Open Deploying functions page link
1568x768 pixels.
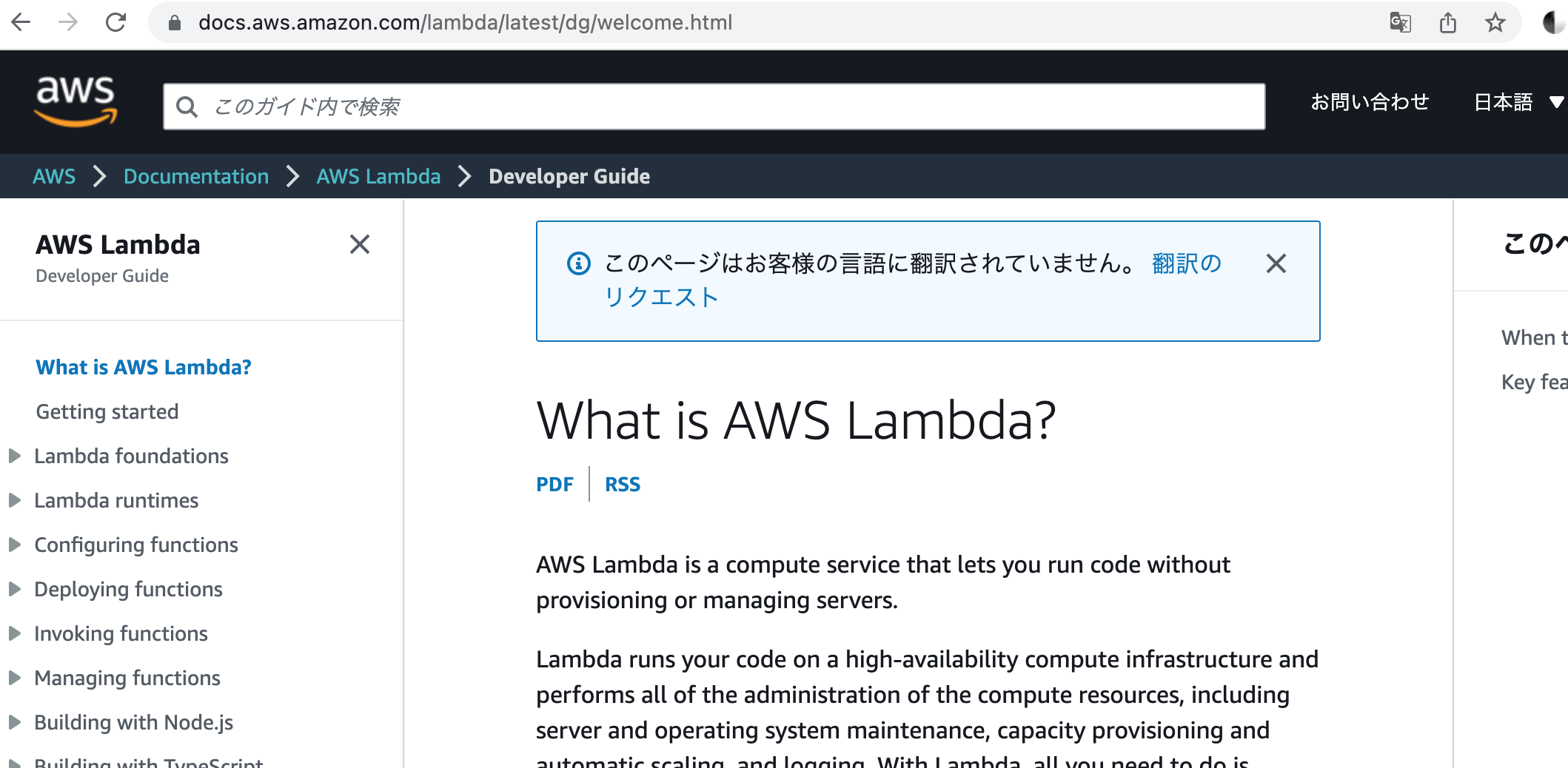[x=128, y=589]
